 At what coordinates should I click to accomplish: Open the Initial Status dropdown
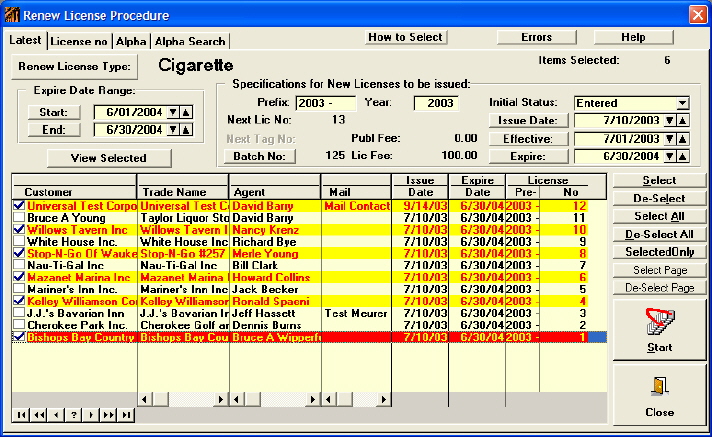click(682, 103)
